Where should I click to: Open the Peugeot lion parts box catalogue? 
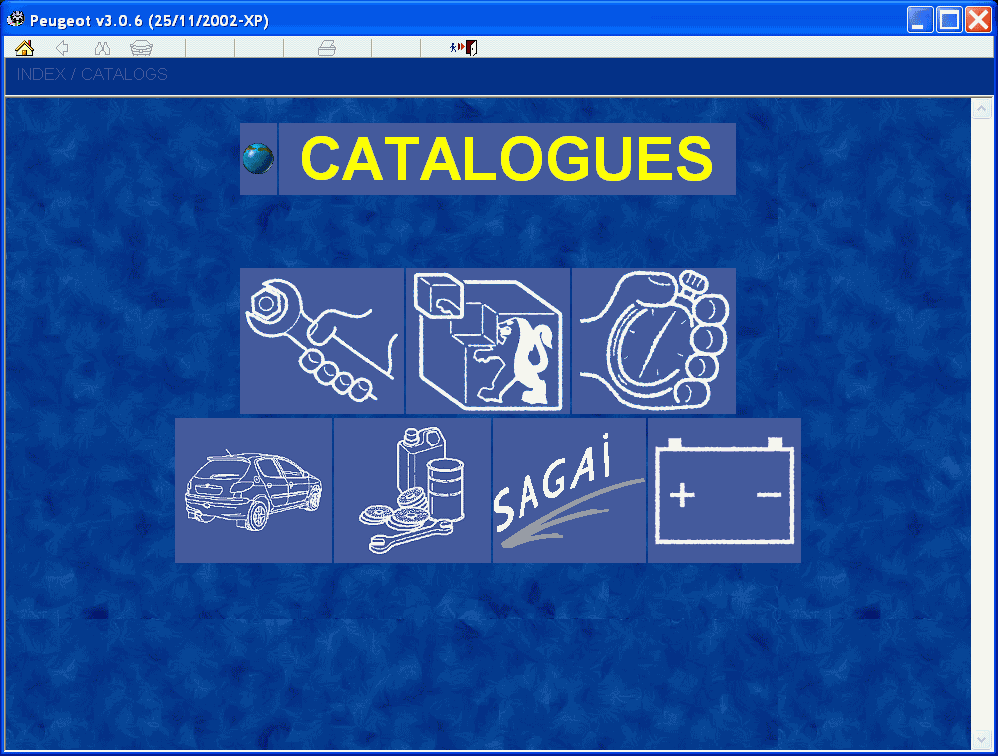tap(488, 341)
